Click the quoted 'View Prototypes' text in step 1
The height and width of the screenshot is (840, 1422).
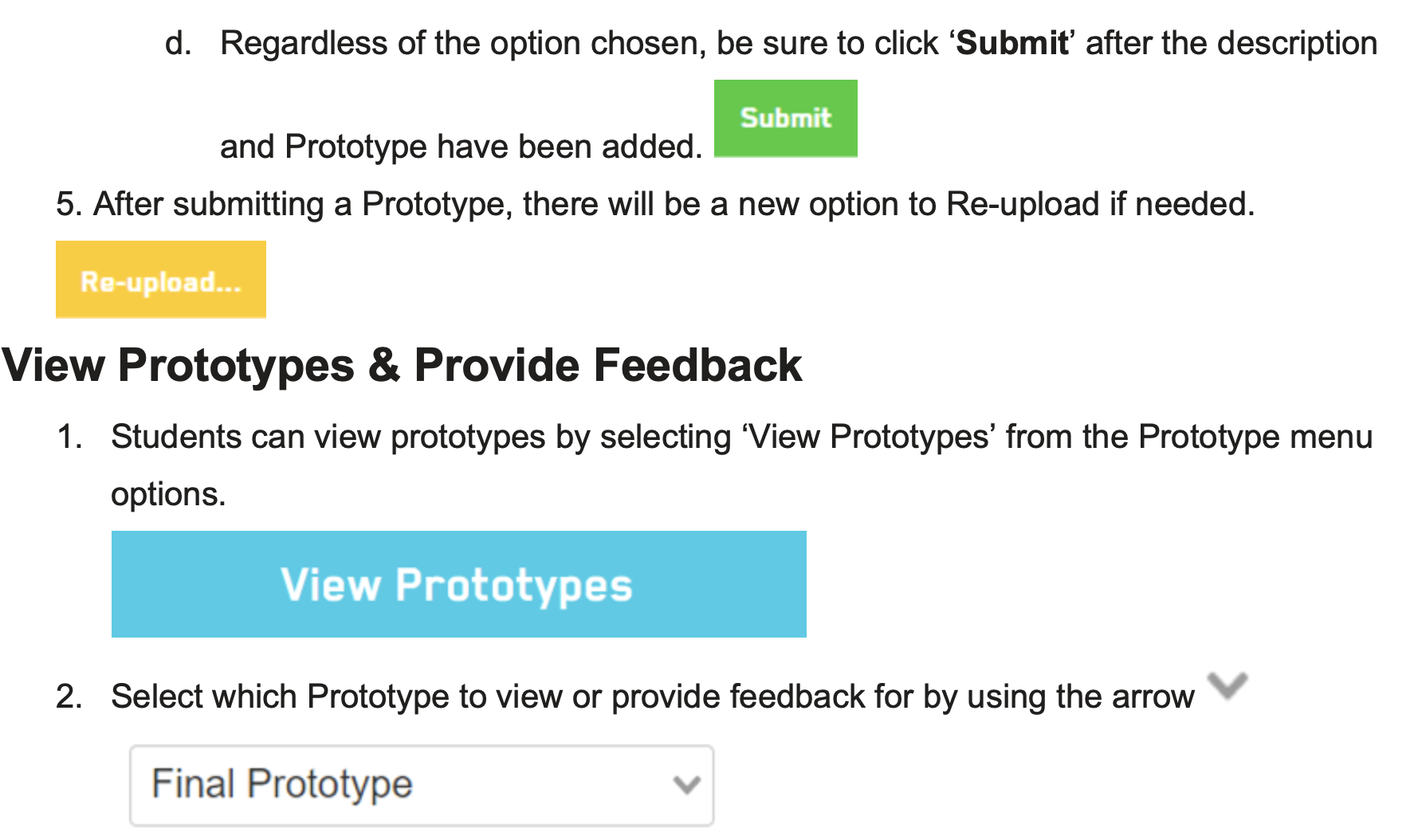(x=870, y=437)
